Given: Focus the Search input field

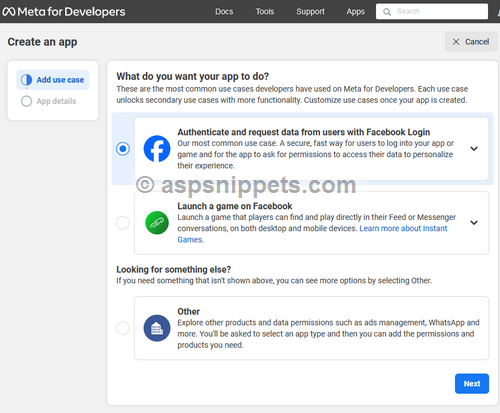Looking at the screenshot, I should [432, 12].
